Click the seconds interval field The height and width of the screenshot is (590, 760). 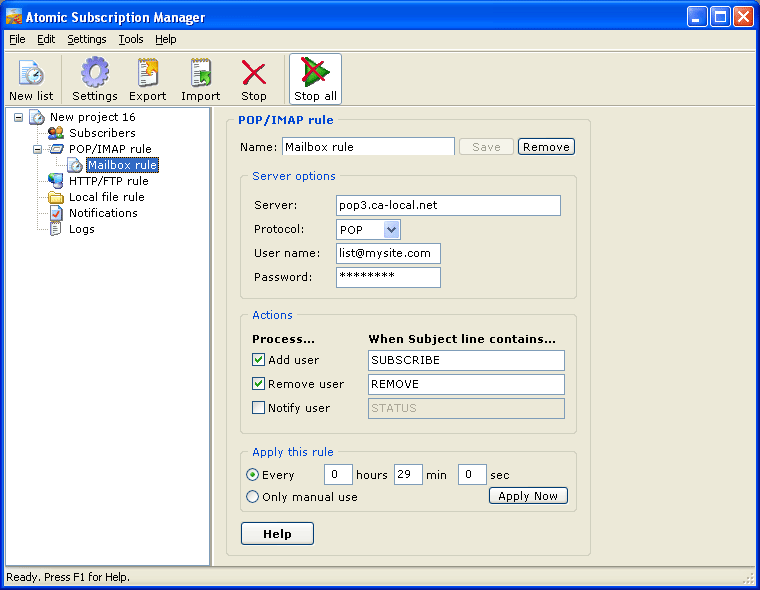(472, 475)
